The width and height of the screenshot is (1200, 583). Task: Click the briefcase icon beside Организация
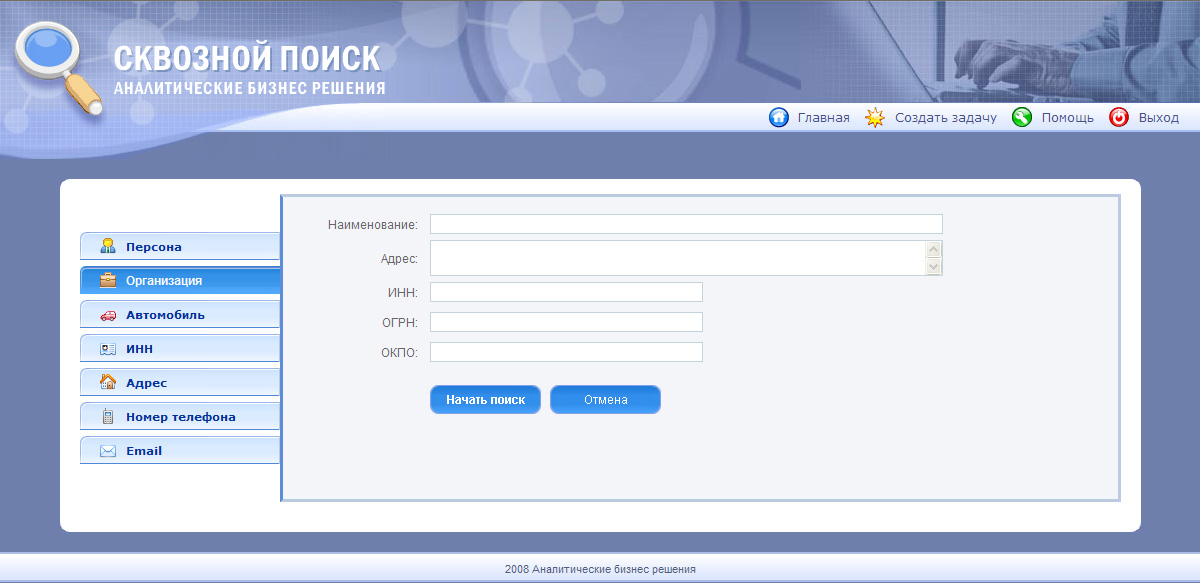[x=107, y=280]
